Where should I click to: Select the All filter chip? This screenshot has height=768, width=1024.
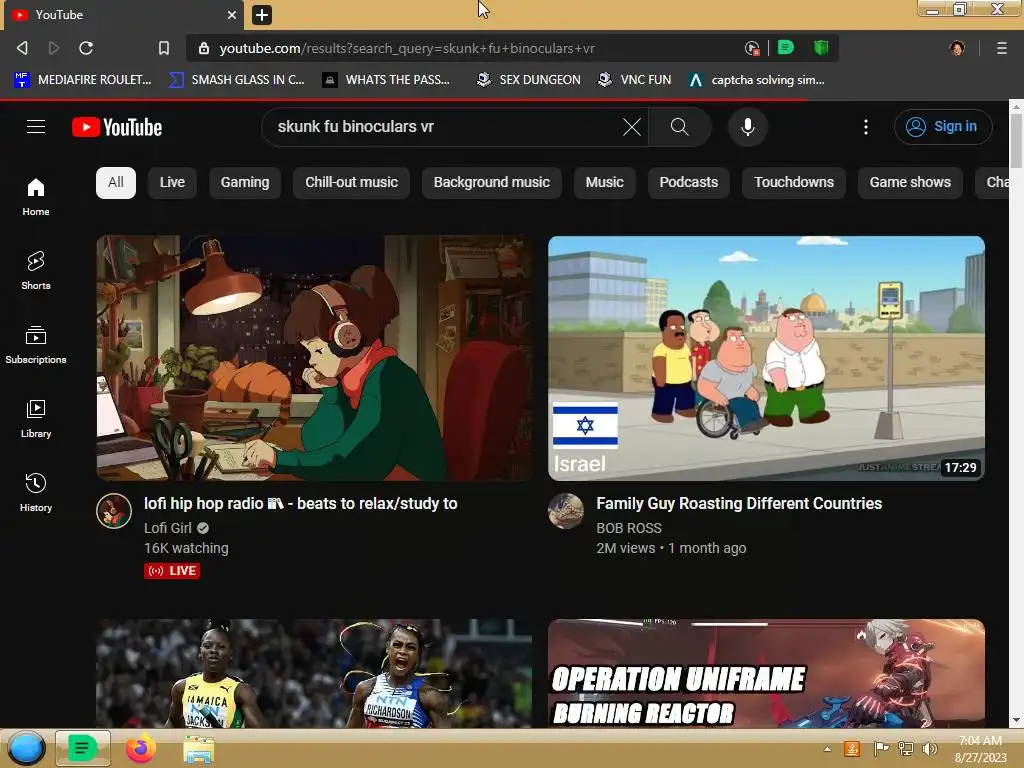pos(116,182)
